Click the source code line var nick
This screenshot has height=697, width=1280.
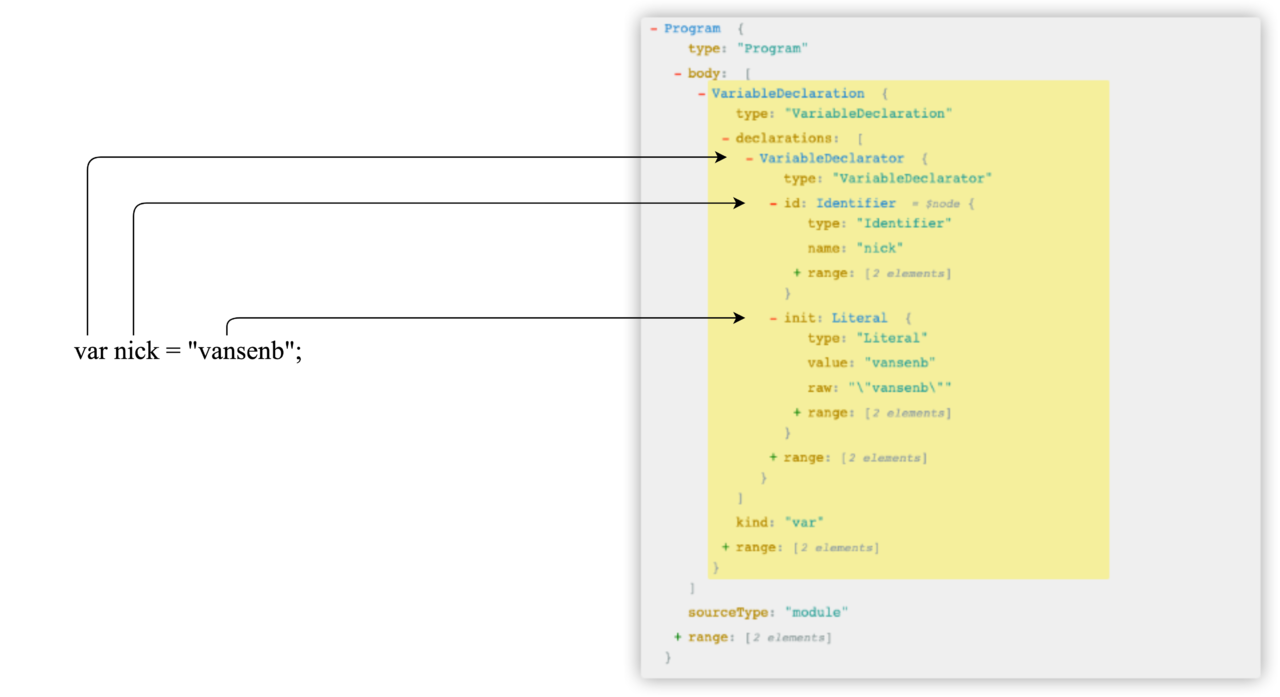(188, 352)
